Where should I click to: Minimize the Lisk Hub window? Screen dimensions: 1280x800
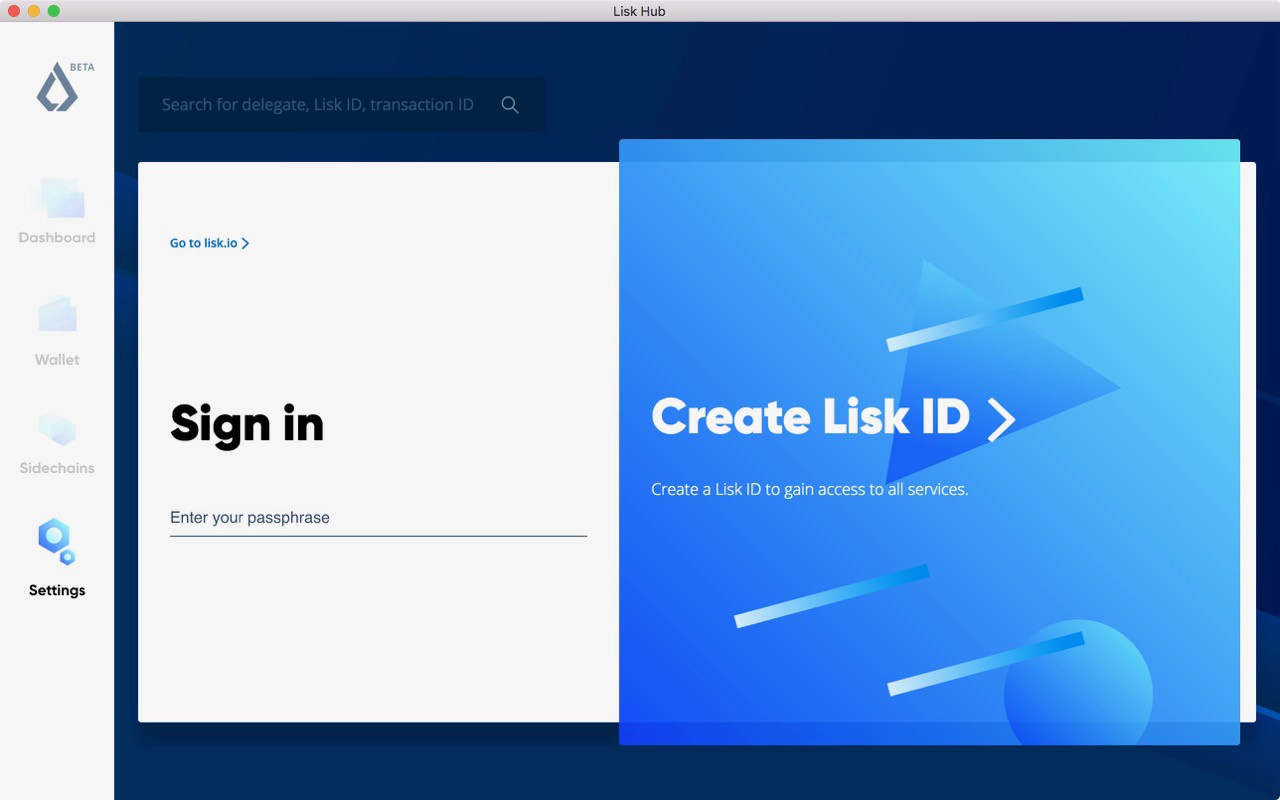[x=34, y=11]
